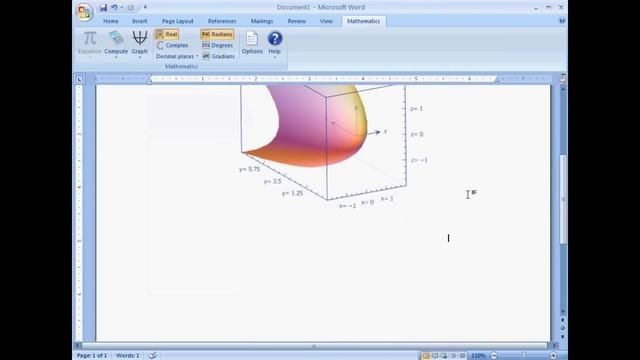The width and height of the screenshot is (640, 360).
Task: Expand the Help dropdown arrow
Action: (275, 58)
